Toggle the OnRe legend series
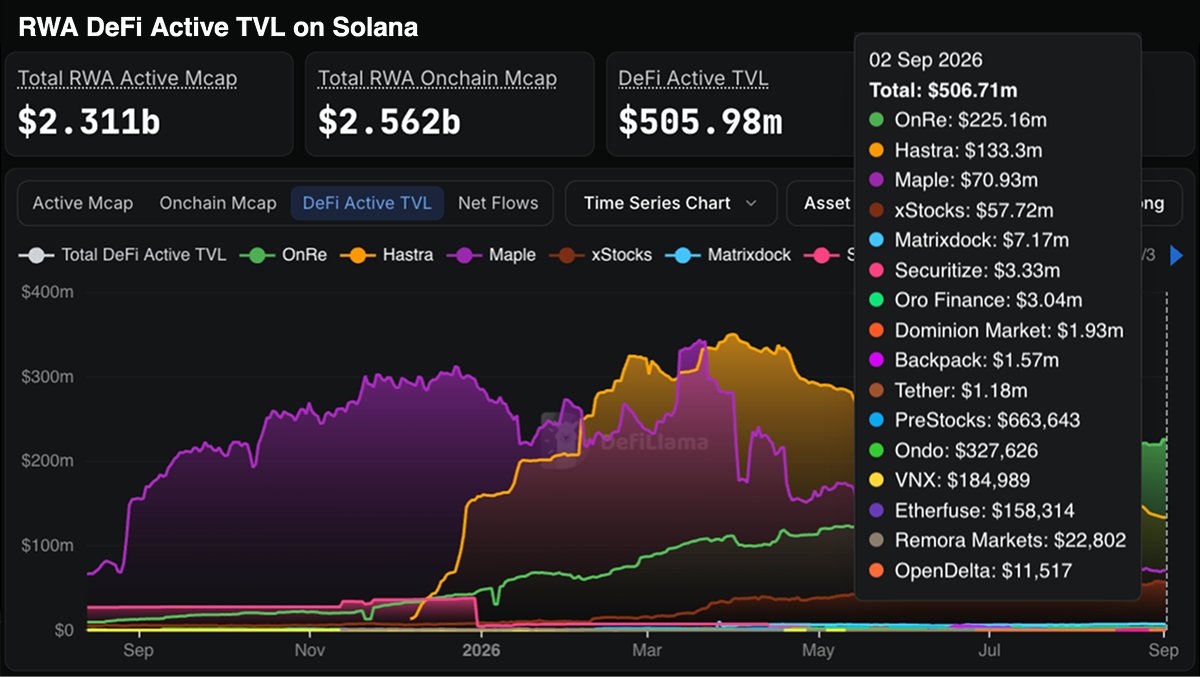This screenshot has width=1200, height=677. [x=285, y=255]
